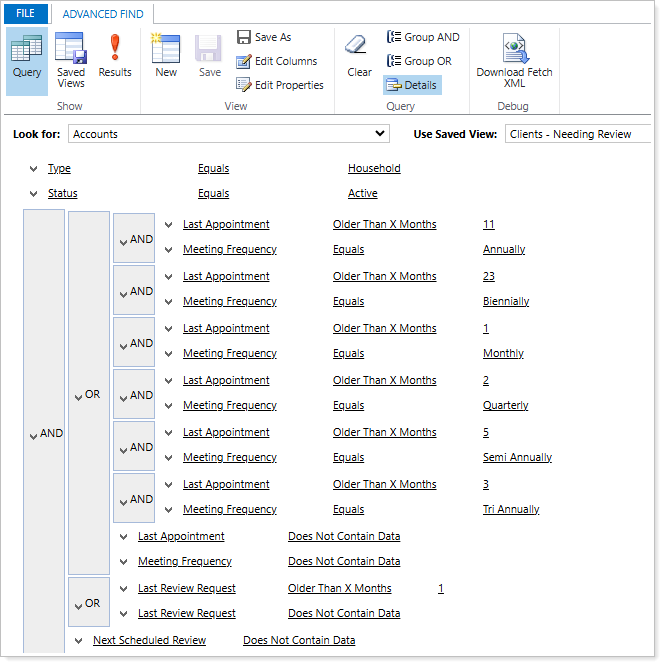Open the FILE tab

25,14
